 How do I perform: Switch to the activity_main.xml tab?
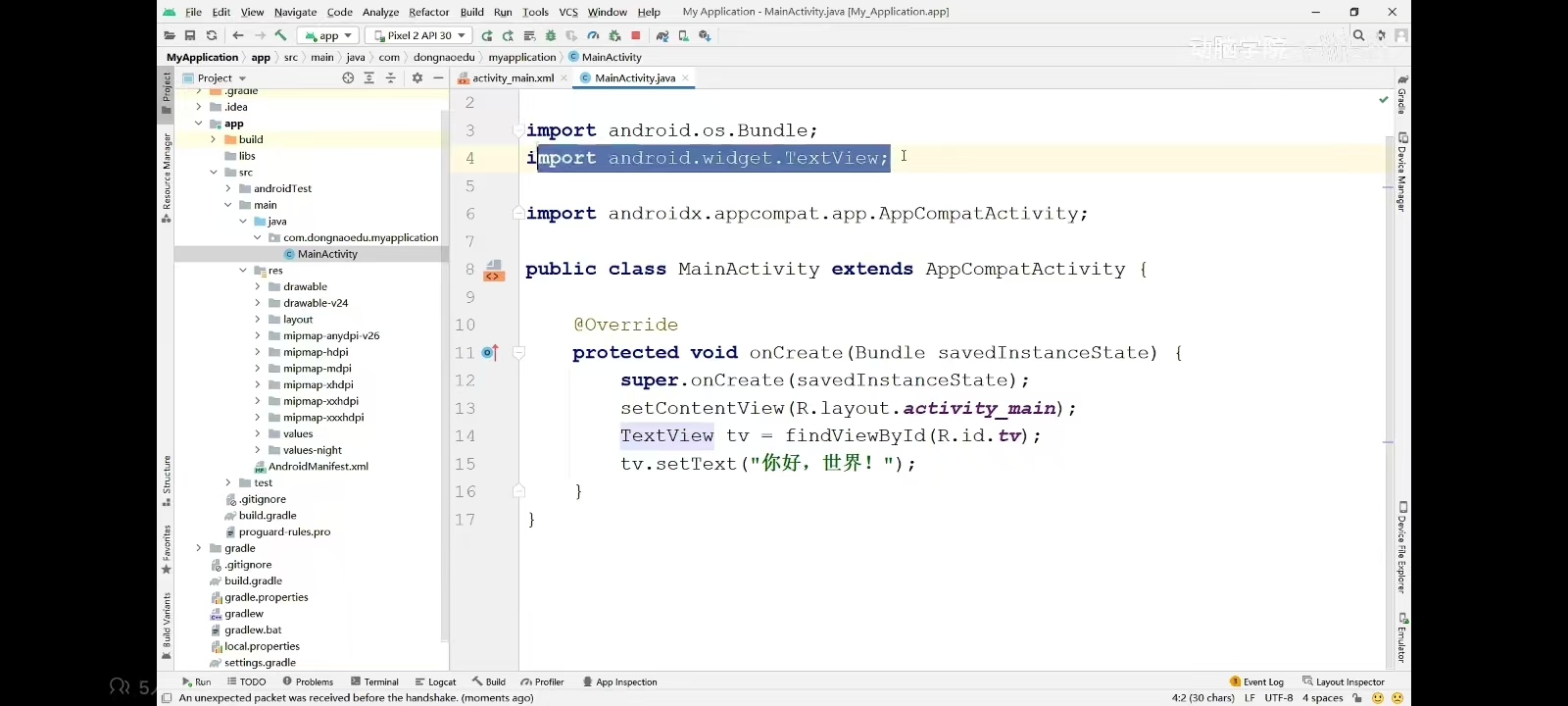click(513, 77)
